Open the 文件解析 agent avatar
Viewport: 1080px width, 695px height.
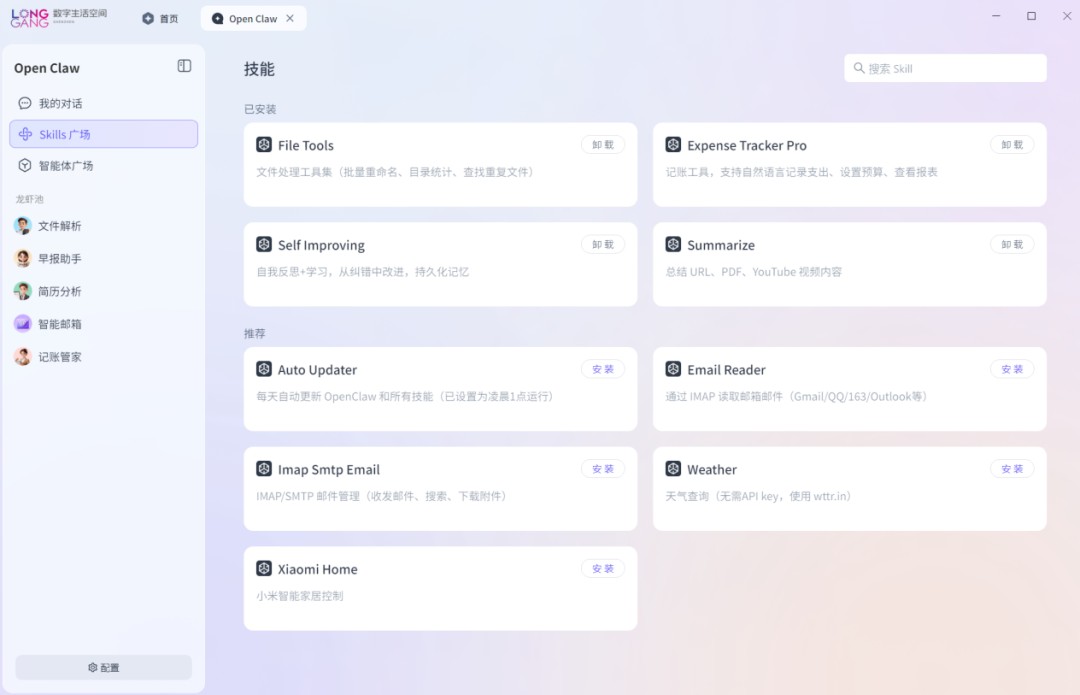(23, 226)
